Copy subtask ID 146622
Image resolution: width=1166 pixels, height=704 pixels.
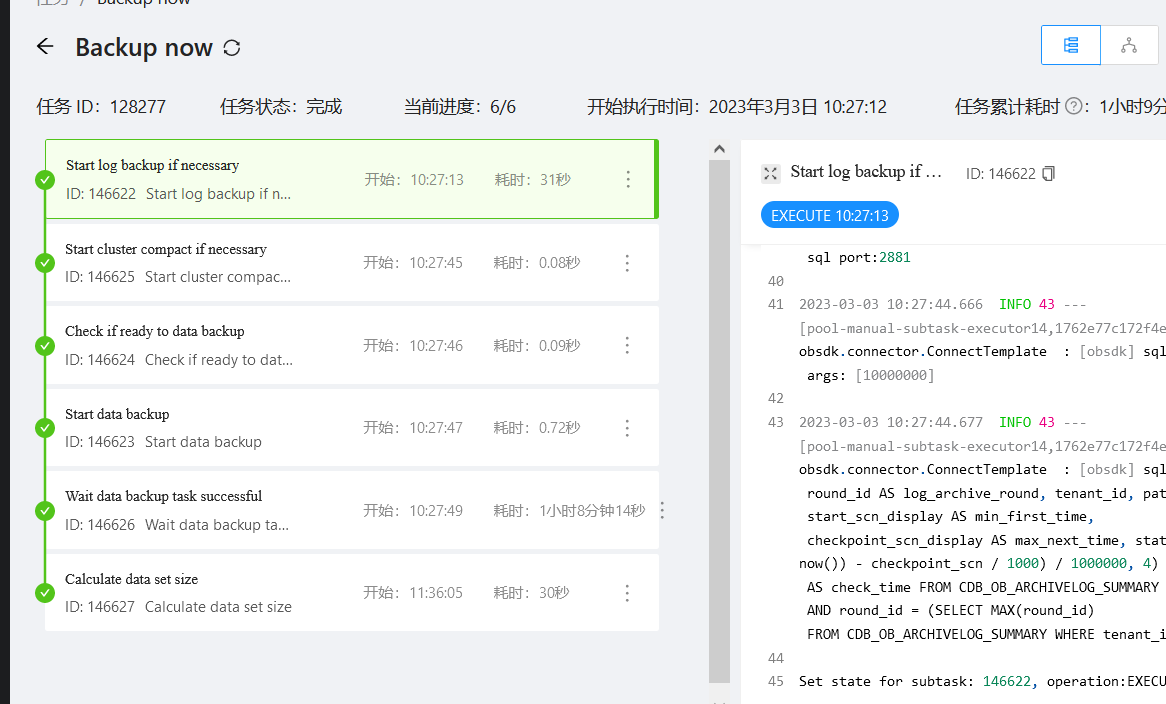pyautogui.click(x=1049, y=173)
